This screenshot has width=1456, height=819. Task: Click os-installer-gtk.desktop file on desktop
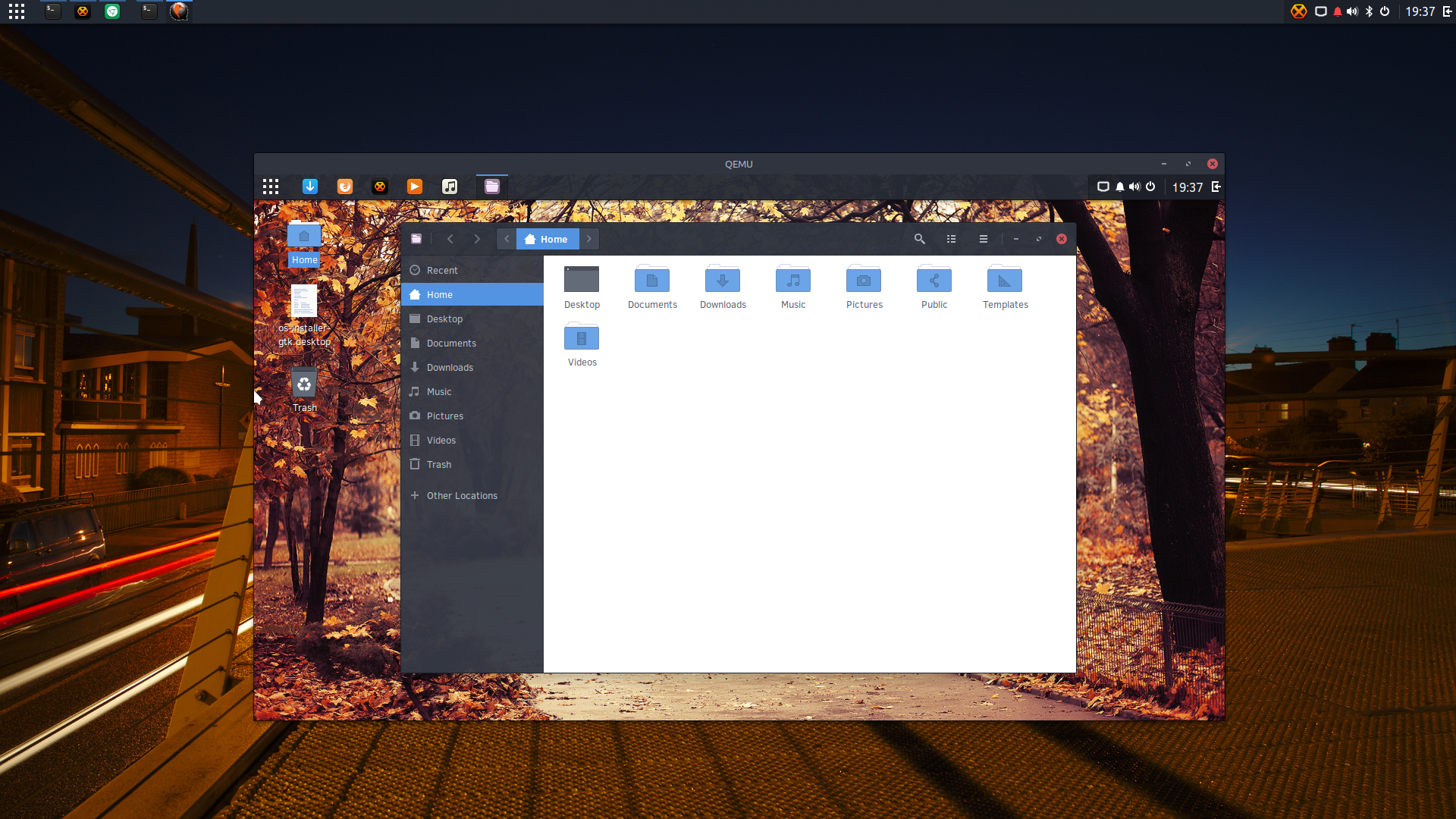coord(304,315)
